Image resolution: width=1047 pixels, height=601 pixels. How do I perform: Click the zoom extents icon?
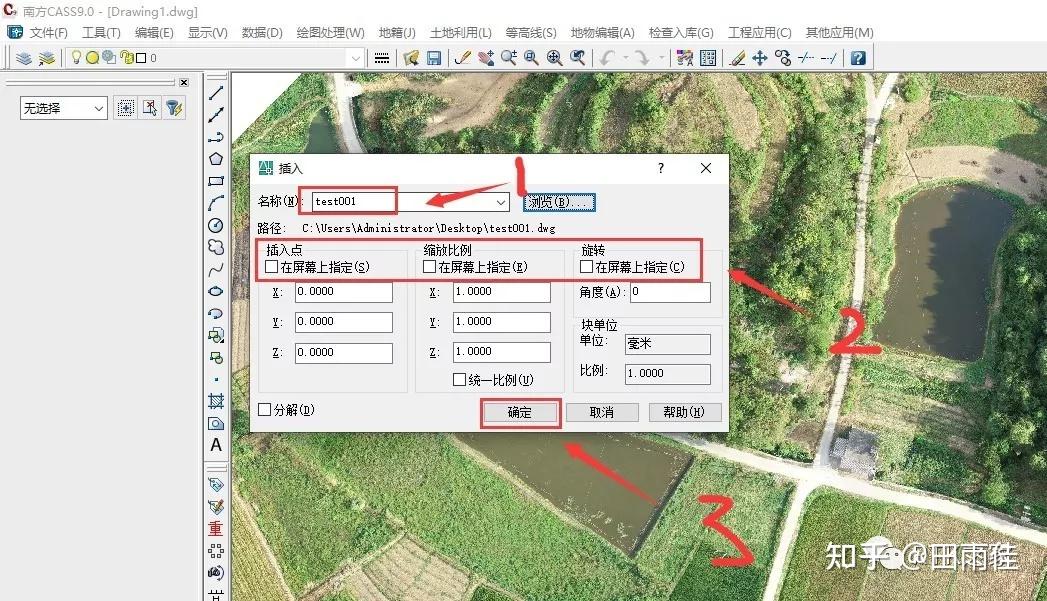(x=554, y=58)
